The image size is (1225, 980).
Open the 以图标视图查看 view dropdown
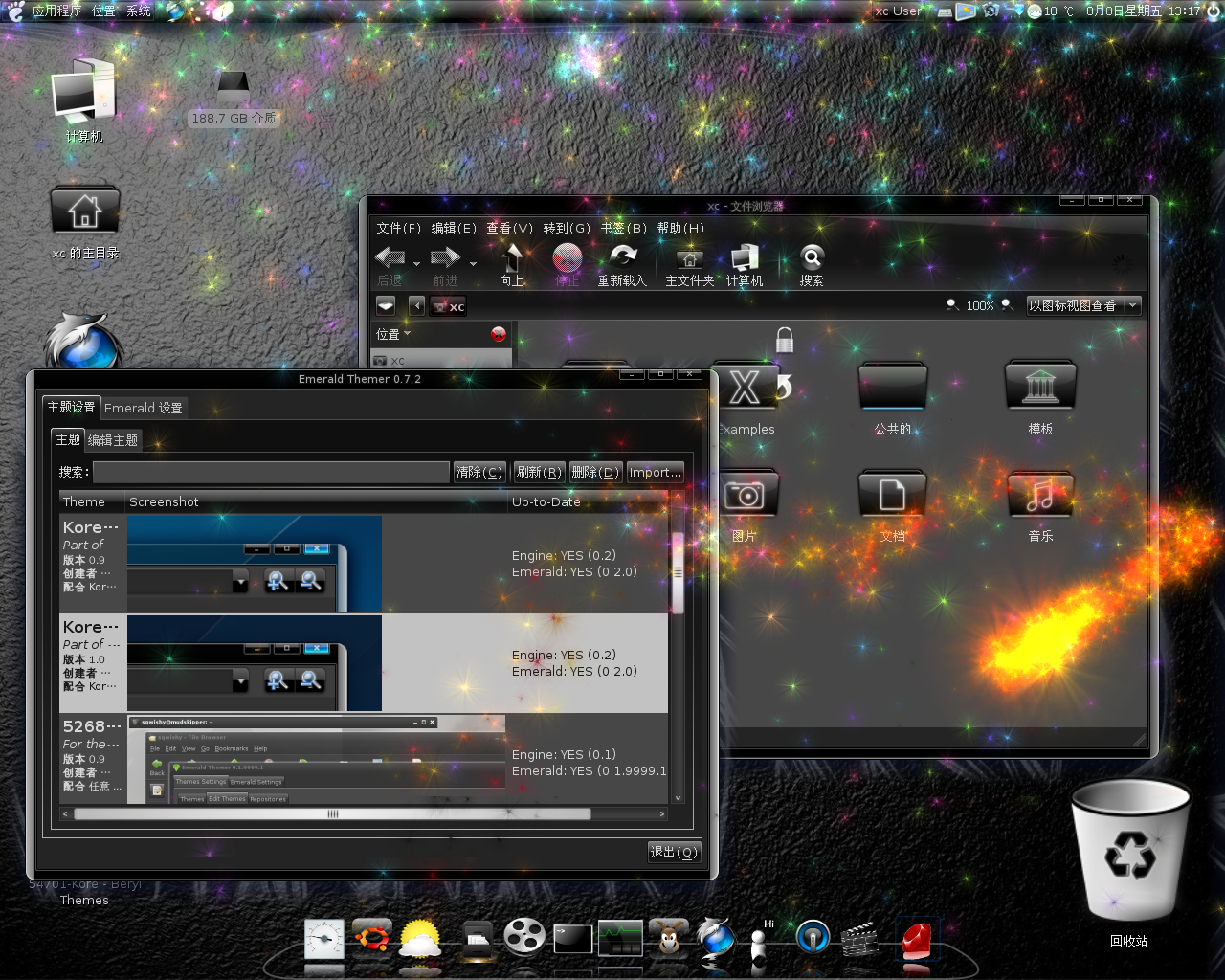(1083, 305)
